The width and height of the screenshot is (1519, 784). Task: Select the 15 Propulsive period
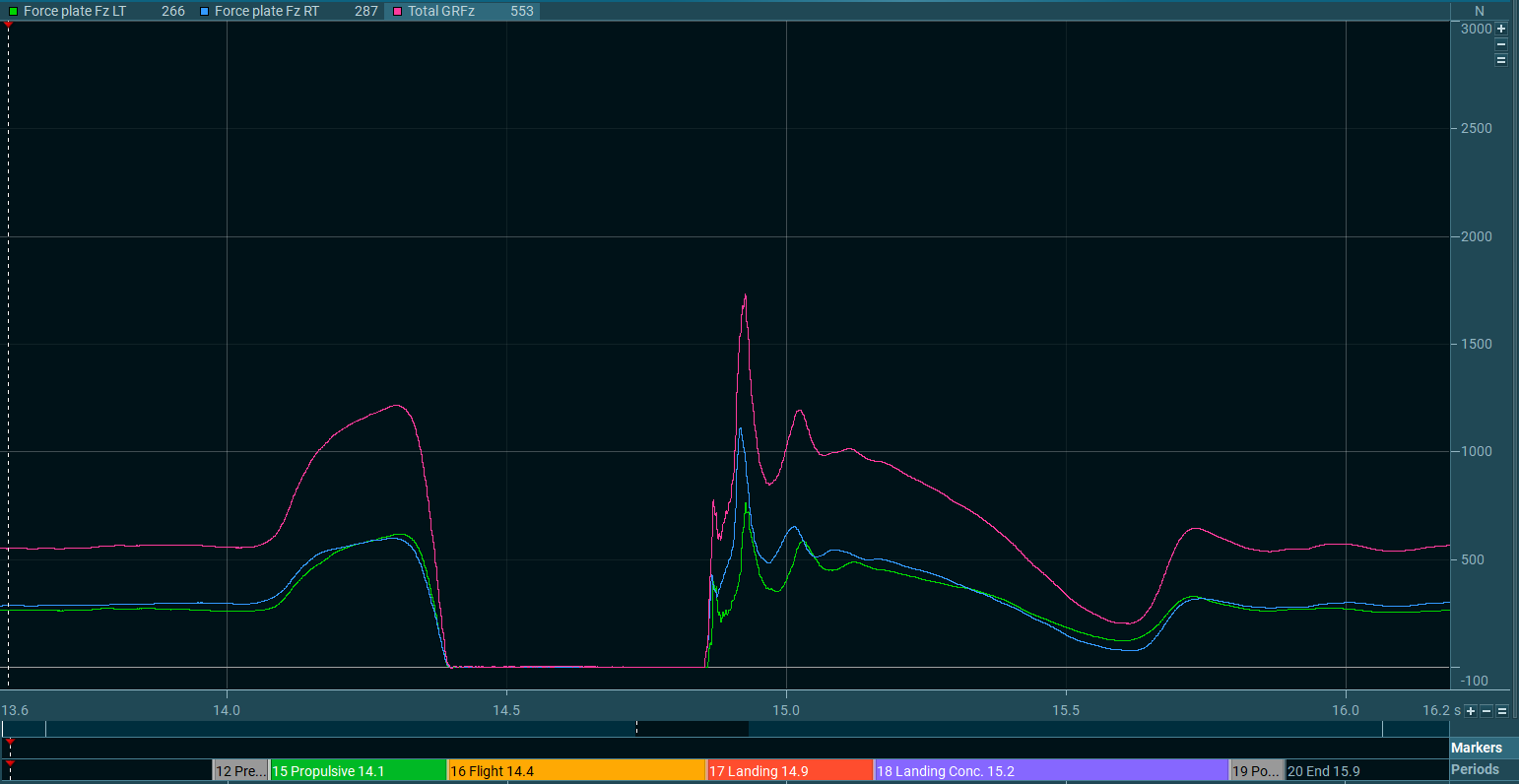[x=358, y=770]
